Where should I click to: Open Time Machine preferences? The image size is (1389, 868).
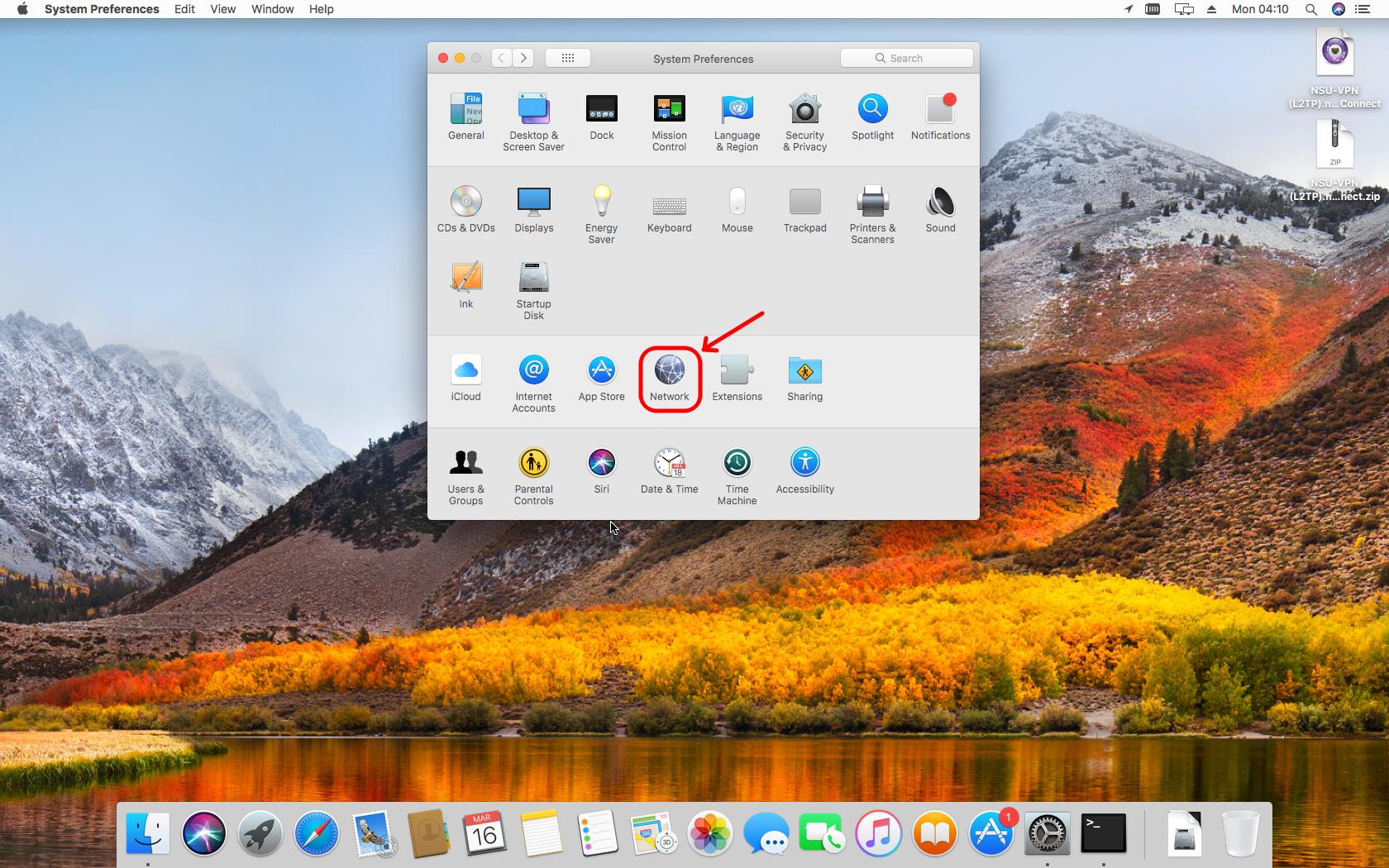pos(737,476)
